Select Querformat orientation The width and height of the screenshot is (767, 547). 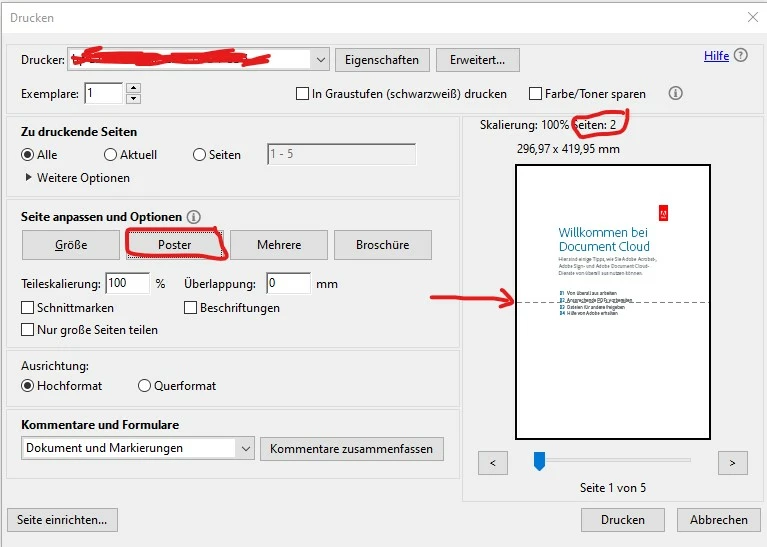click(x=144, y=386)
